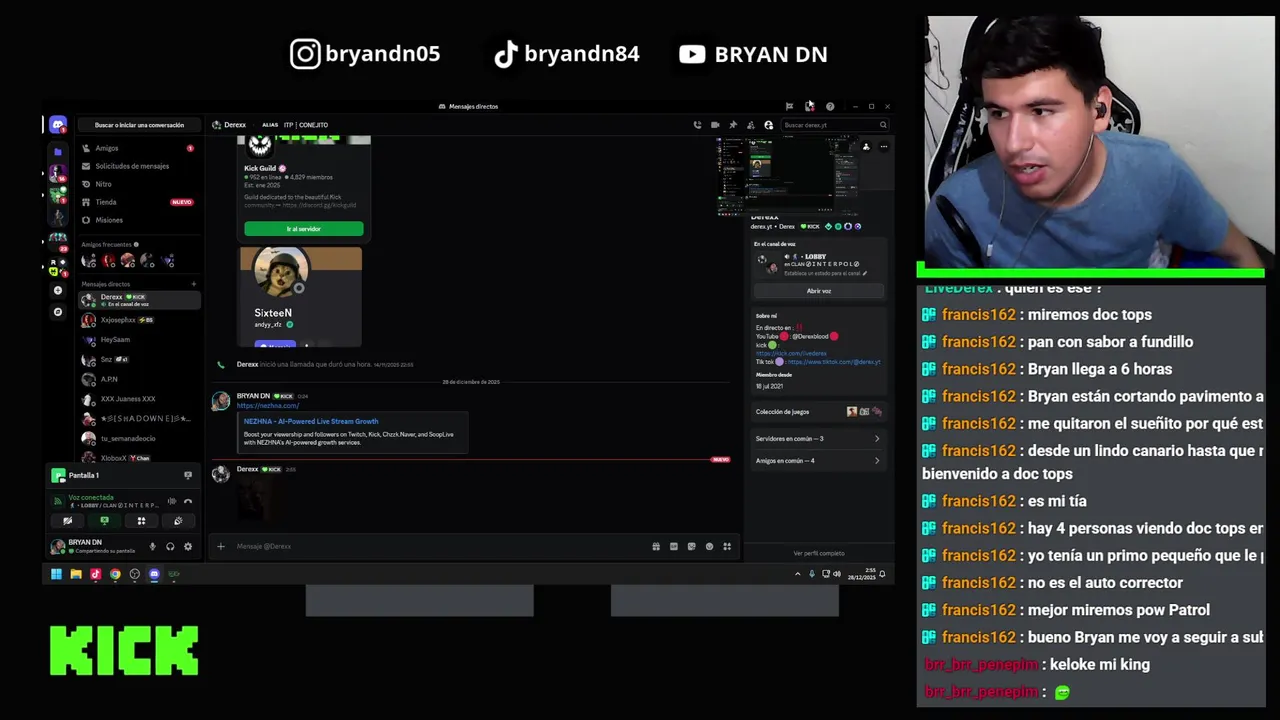
Task: Open NEZHNA AI-Powered Live Stream Growth title
Action: pos(311,422)
